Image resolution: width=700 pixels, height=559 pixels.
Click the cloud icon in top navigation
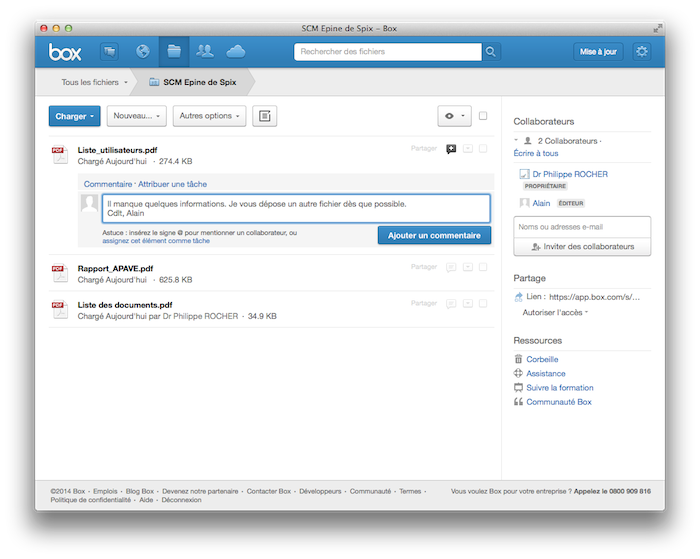tap(236, 51)
